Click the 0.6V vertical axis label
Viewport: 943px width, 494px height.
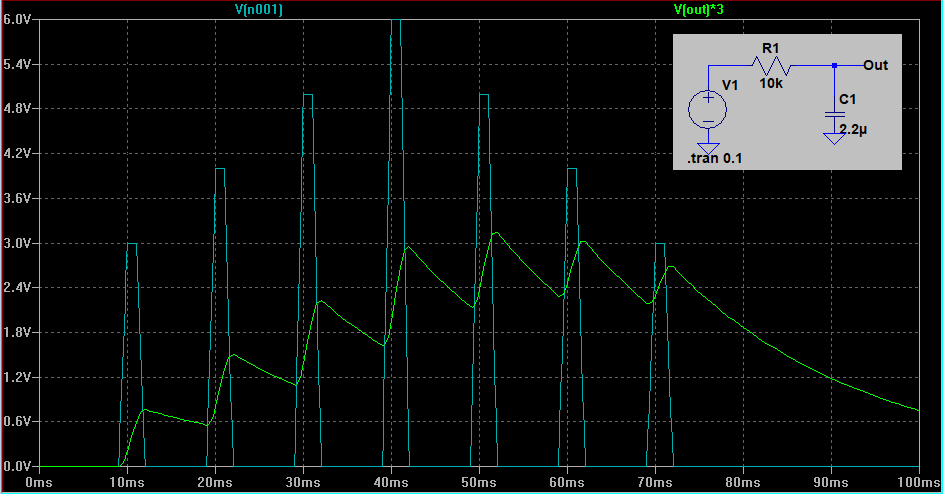point(16,421)
